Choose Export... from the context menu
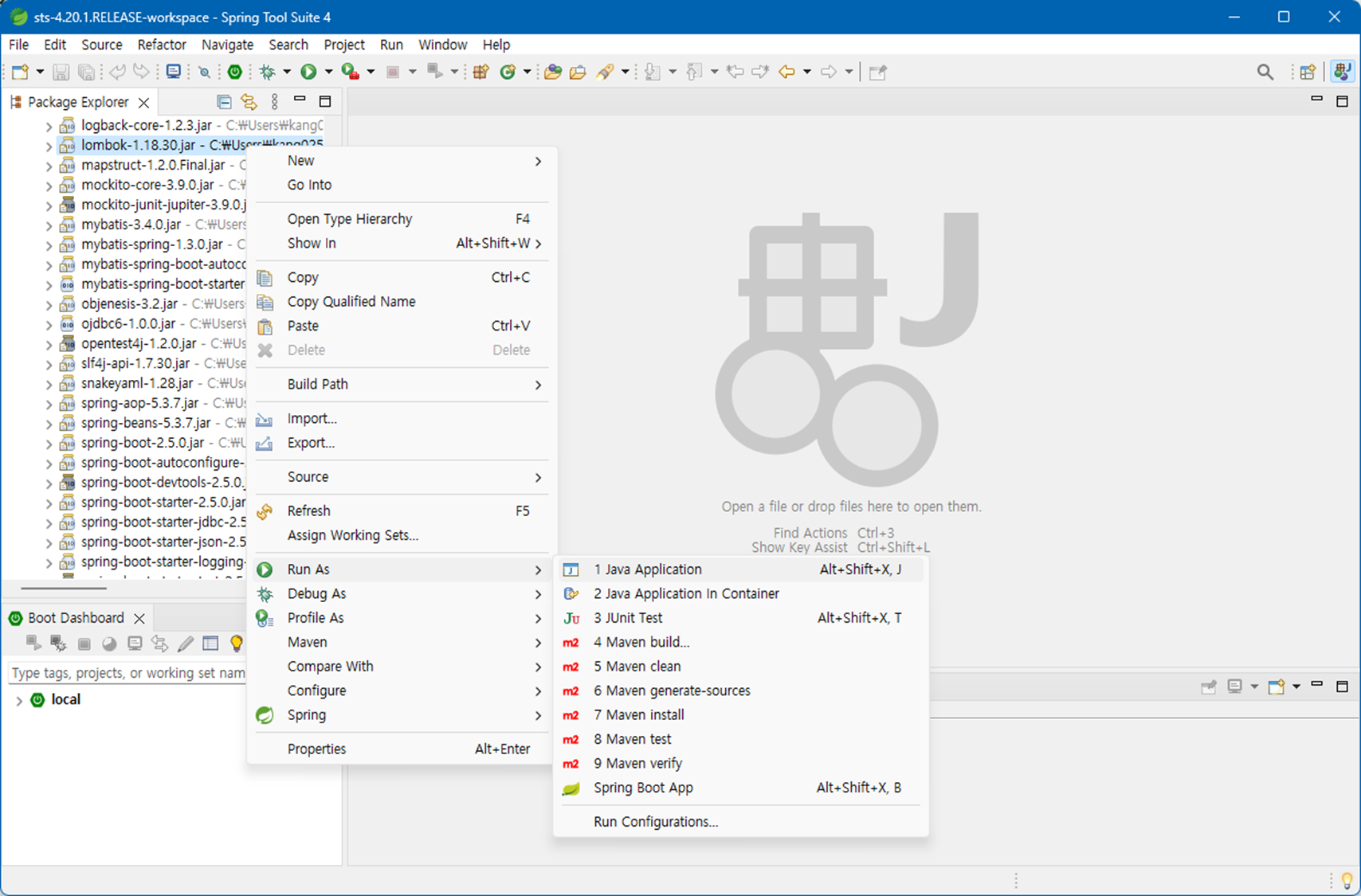The height and width of the screenshot is (896, 1361). [x=401, y=443]
